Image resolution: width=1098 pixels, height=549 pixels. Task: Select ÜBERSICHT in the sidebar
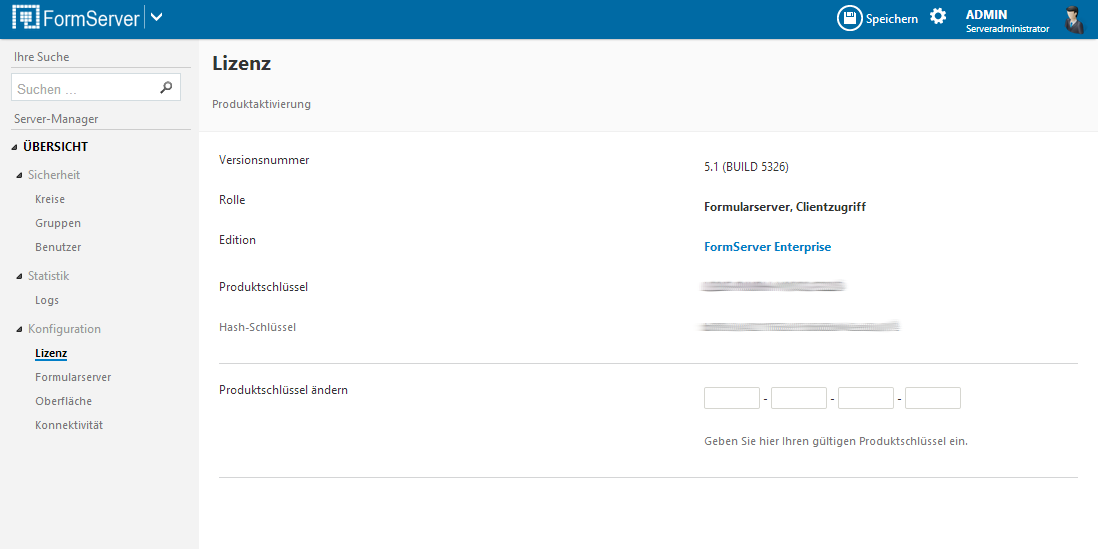(55, 147)
